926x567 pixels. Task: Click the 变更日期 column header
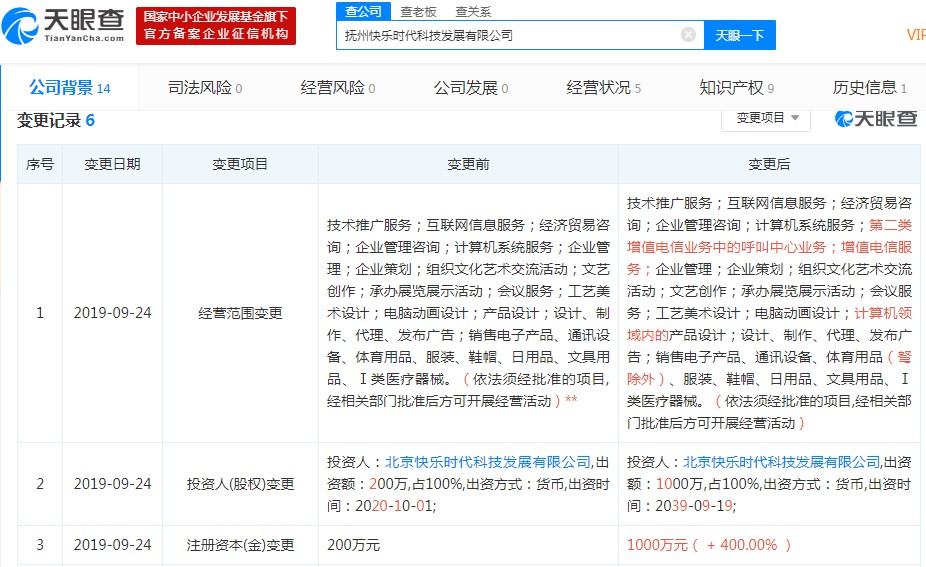coord(112,164)
